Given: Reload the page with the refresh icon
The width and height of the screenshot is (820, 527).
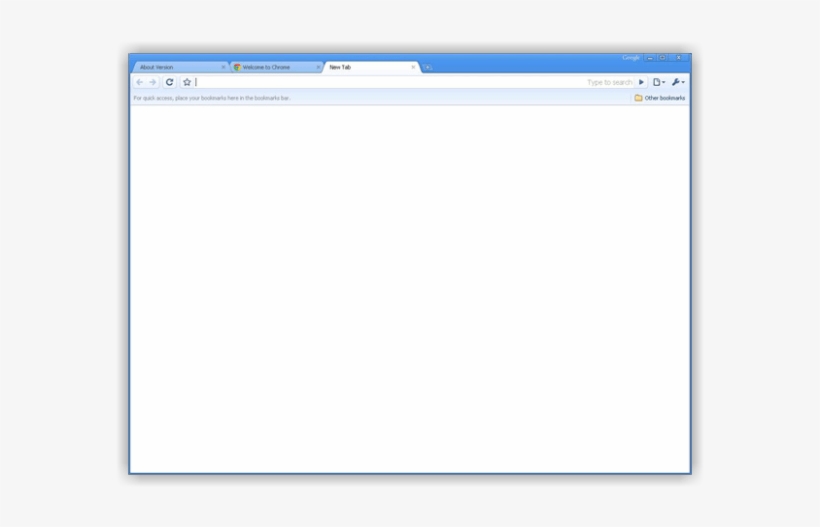Looking at the screenshot, I should [170, 82].
